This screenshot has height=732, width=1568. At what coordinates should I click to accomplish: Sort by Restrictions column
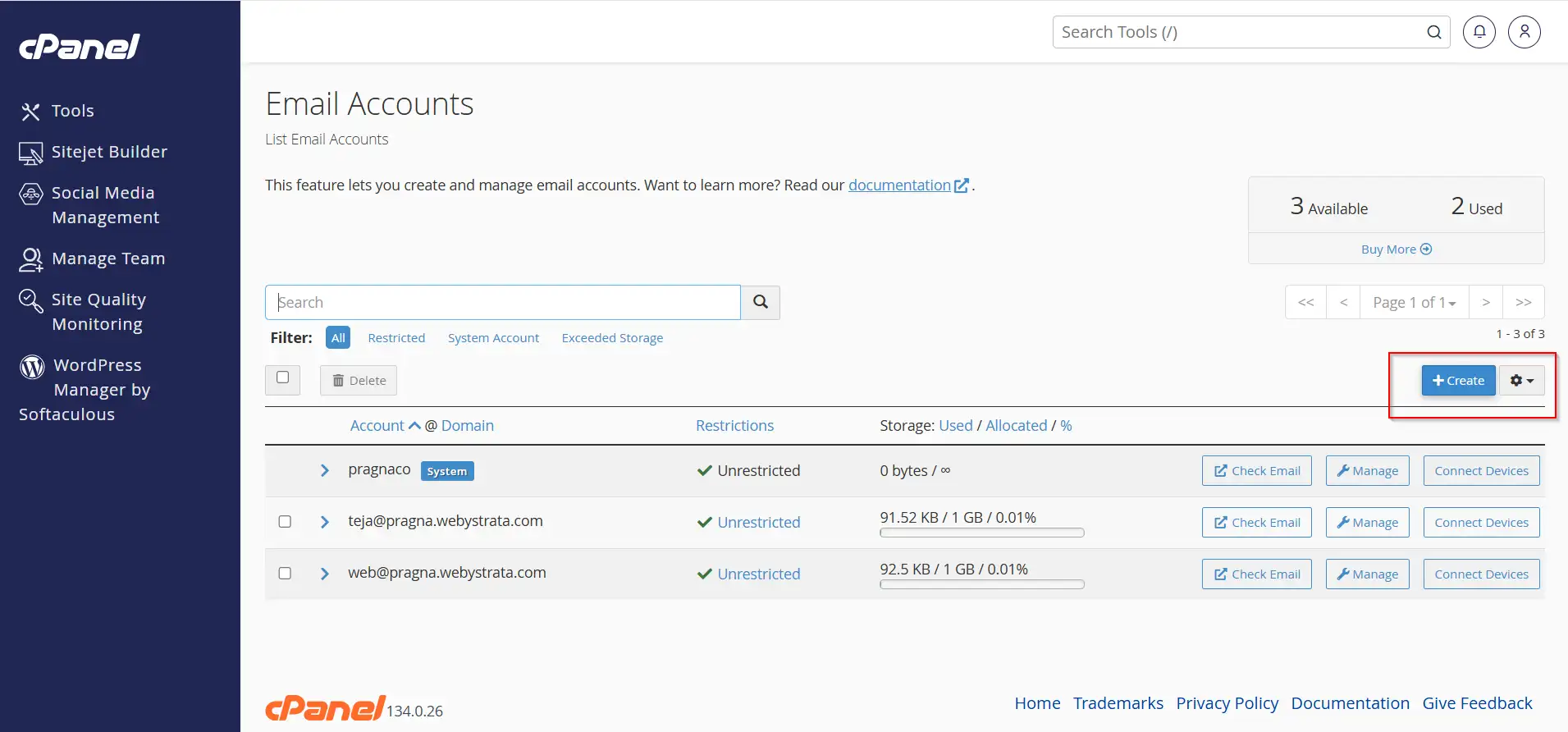(x=735, y=426)
